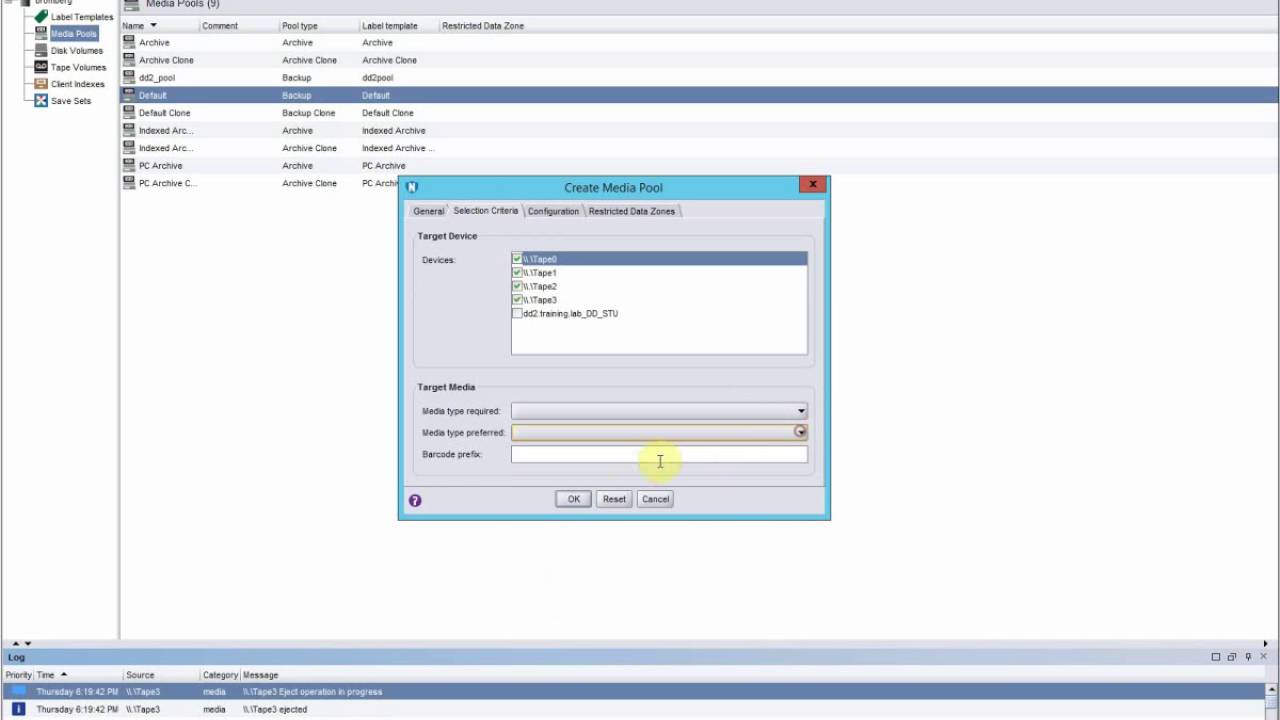Screen dimensions: 1280x720
Task: Switch to the General tab
Action: [x=428, y=211]
